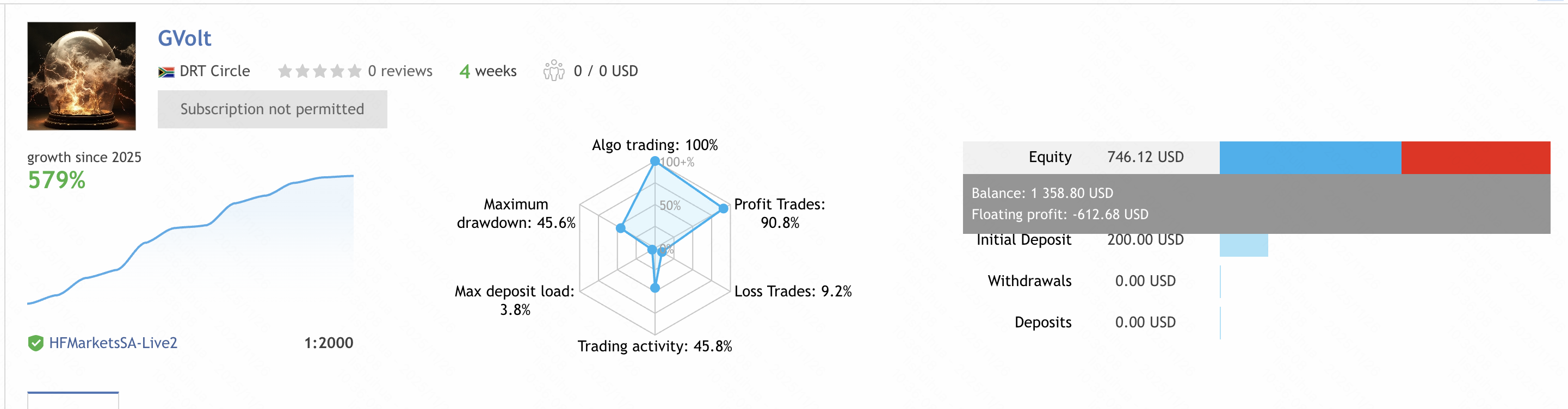The height and width of the screenshot is (409, 1568).
Task: Click the blue segment of the Equity bar
Action: tap(1310, 157)
